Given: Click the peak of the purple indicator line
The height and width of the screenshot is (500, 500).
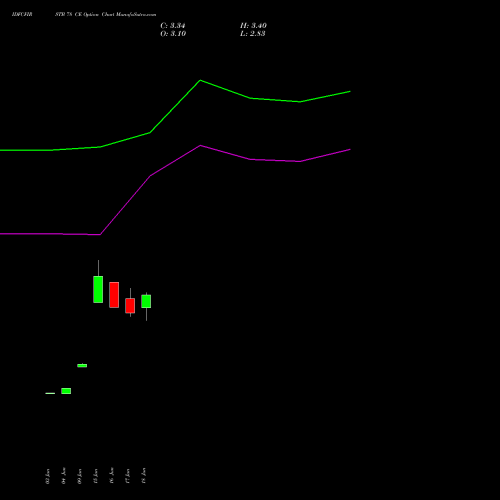Looking at the screenshot, I should tap(200, 145).
